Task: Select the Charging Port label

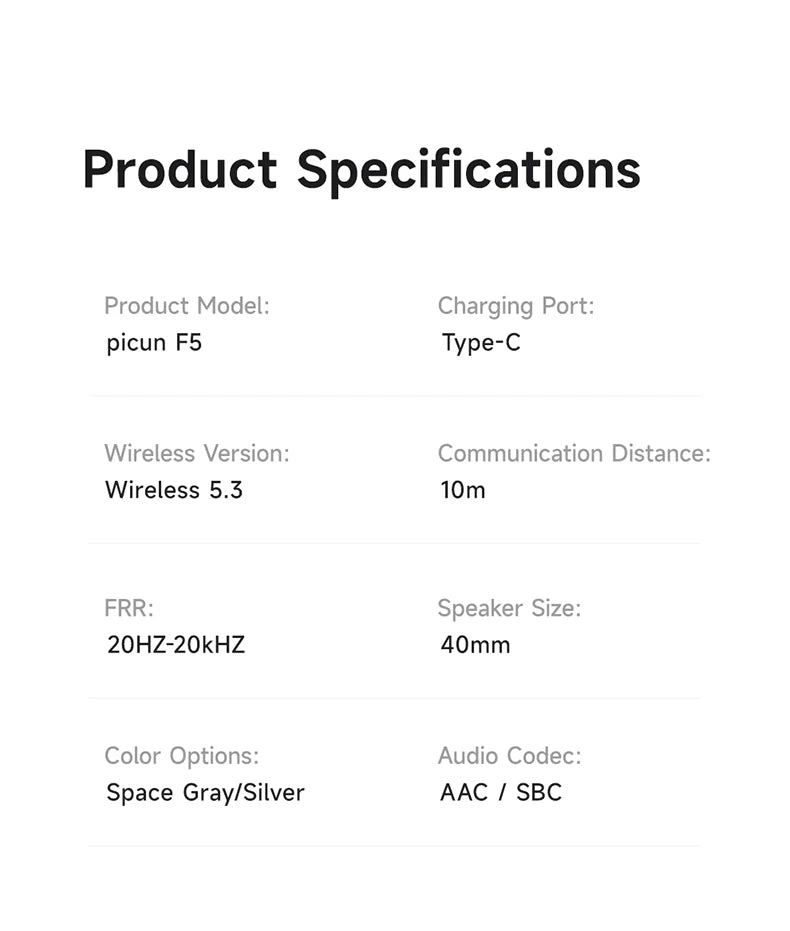Action: [515, 306]
